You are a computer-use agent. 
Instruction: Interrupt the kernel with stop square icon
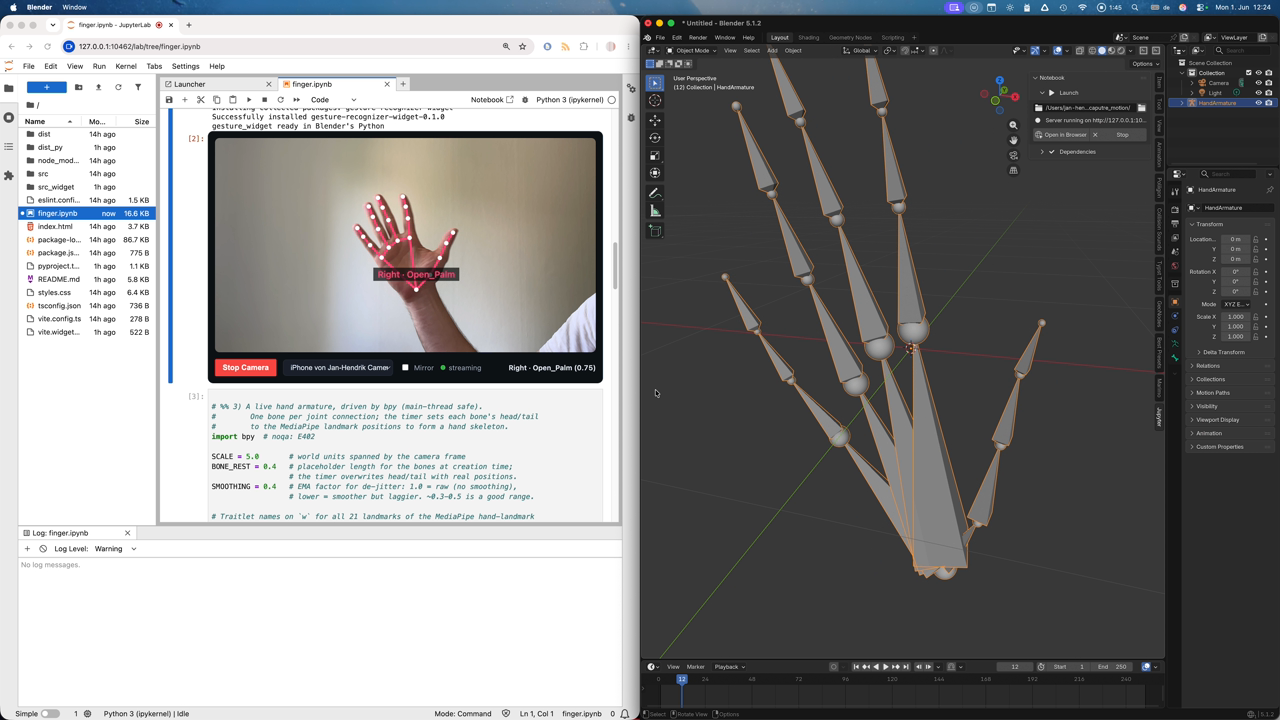tap(264, 100)
